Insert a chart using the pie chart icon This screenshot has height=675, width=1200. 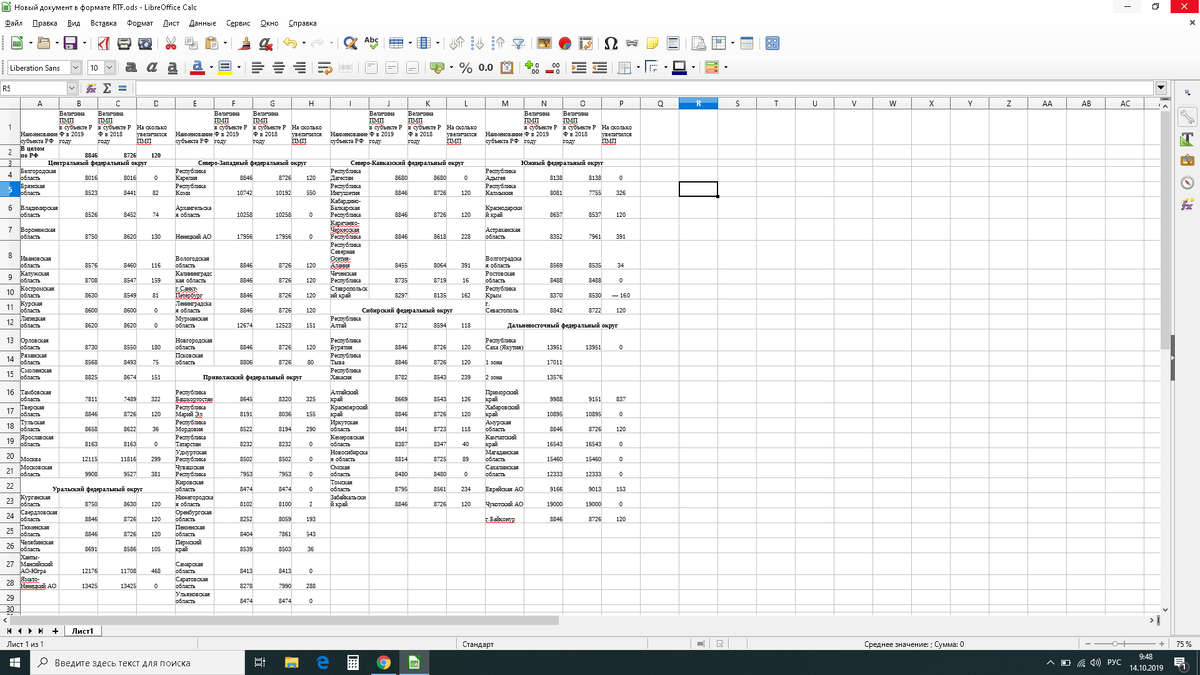pyautogui.click(x=564, y=43)
